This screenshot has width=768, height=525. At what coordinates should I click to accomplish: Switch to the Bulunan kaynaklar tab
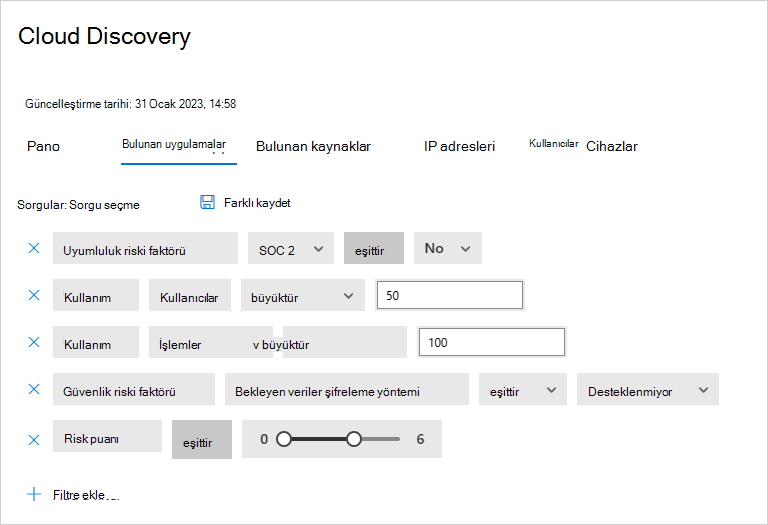(x=313, y=146)
